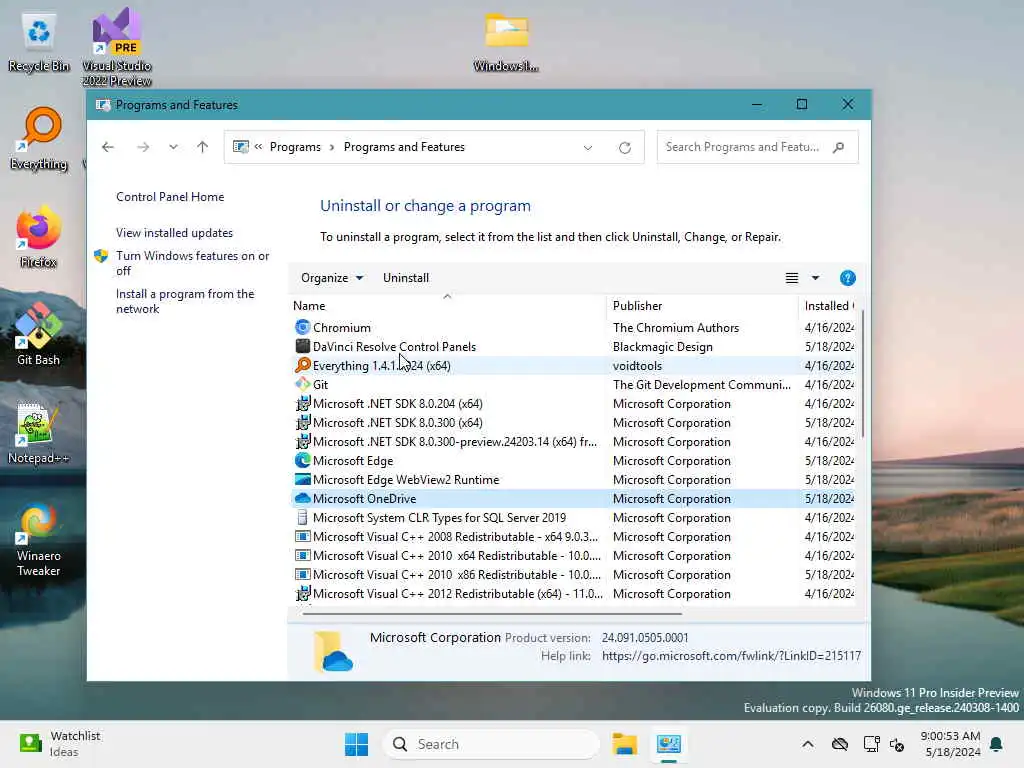
Task: Select Visual C++ 2010 x64 Redistributable row
Action: (571, 555)
